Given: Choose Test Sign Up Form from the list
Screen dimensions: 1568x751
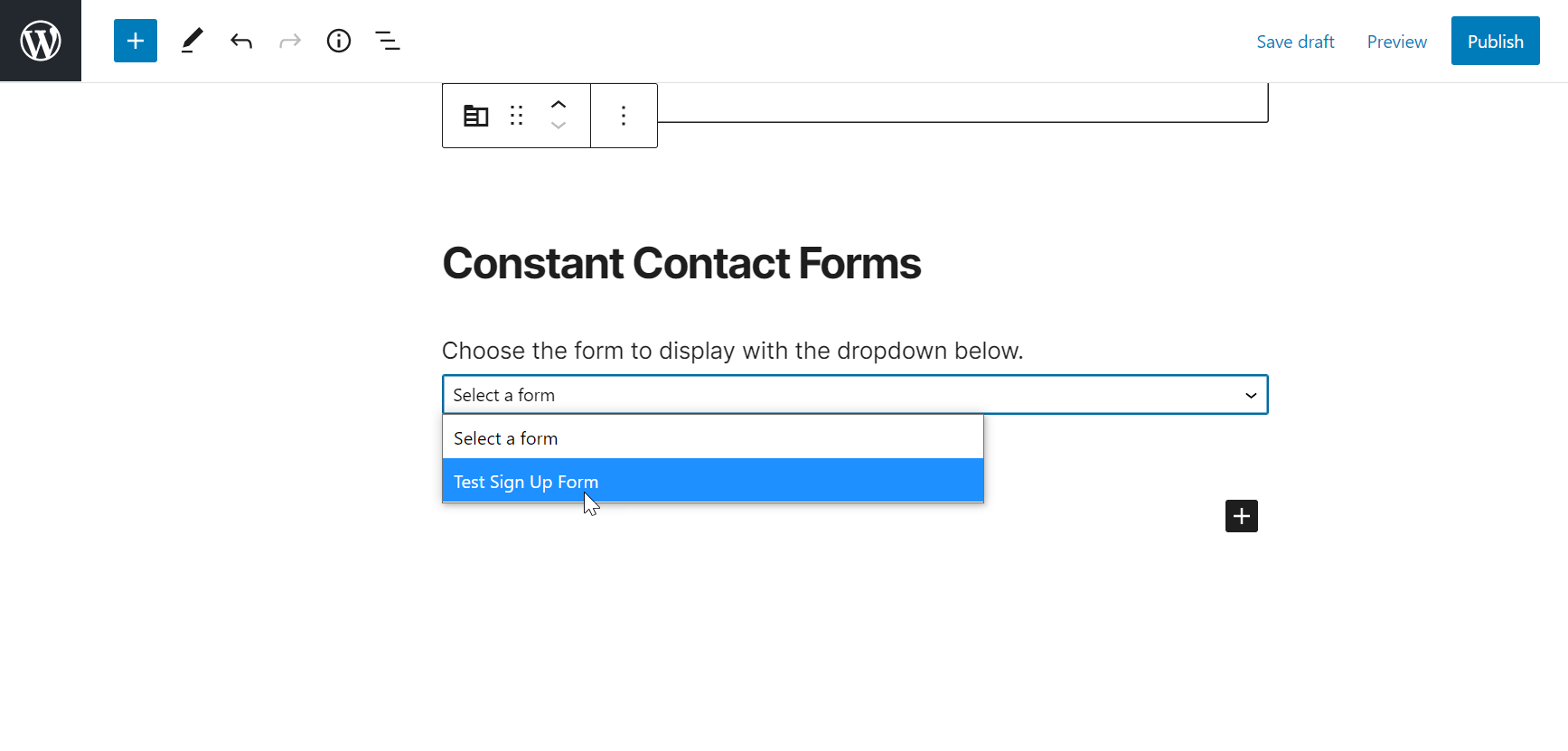Looking at the screenshot, I should coord(526,481).
